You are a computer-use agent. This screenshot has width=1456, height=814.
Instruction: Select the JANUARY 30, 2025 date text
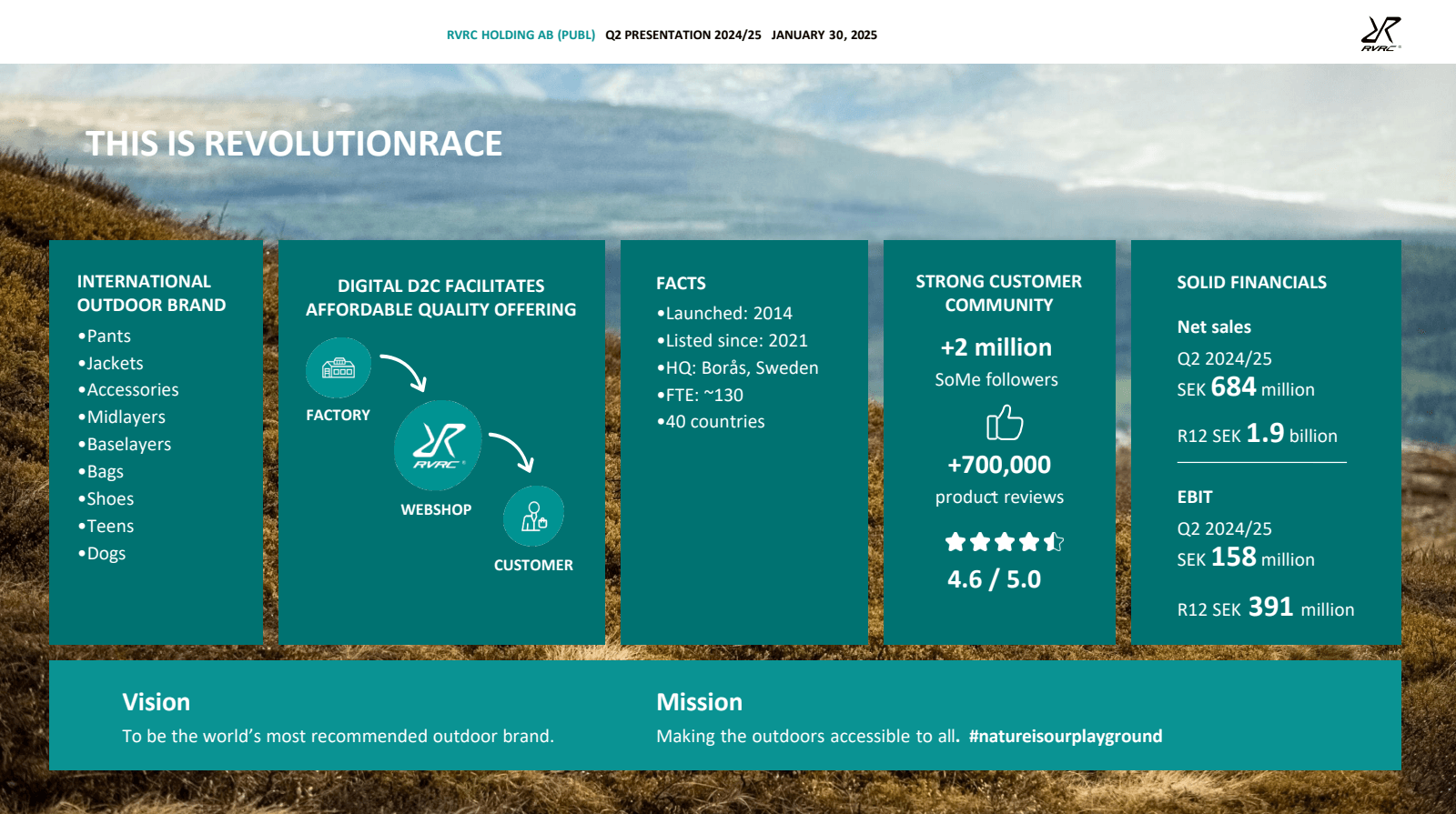pos(824,35)
